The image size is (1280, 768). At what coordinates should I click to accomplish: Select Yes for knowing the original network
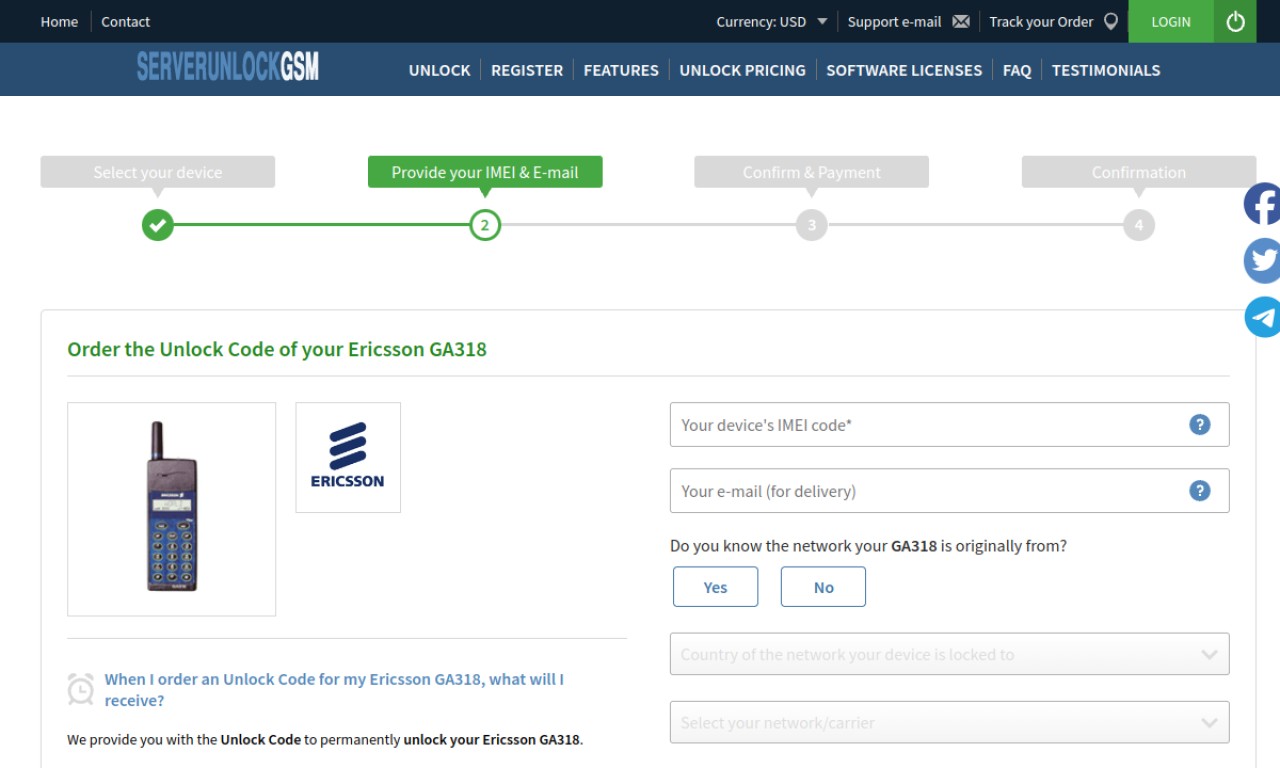pos(715,587)
